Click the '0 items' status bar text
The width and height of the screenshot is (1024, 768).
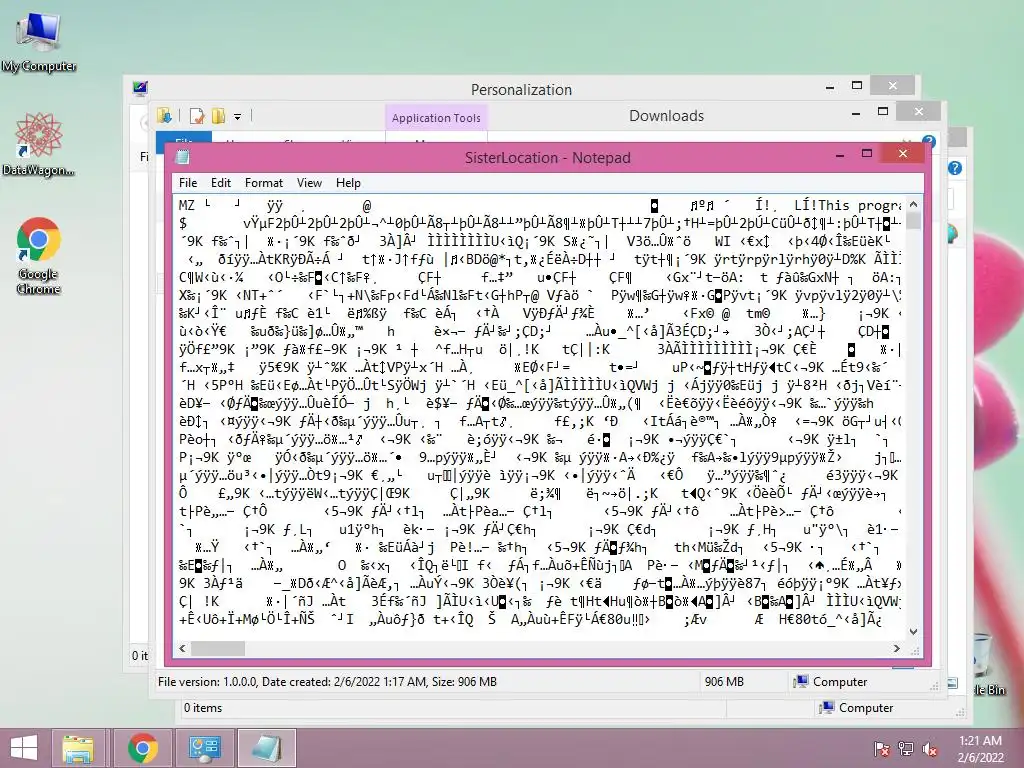click(x=202, y=708)
